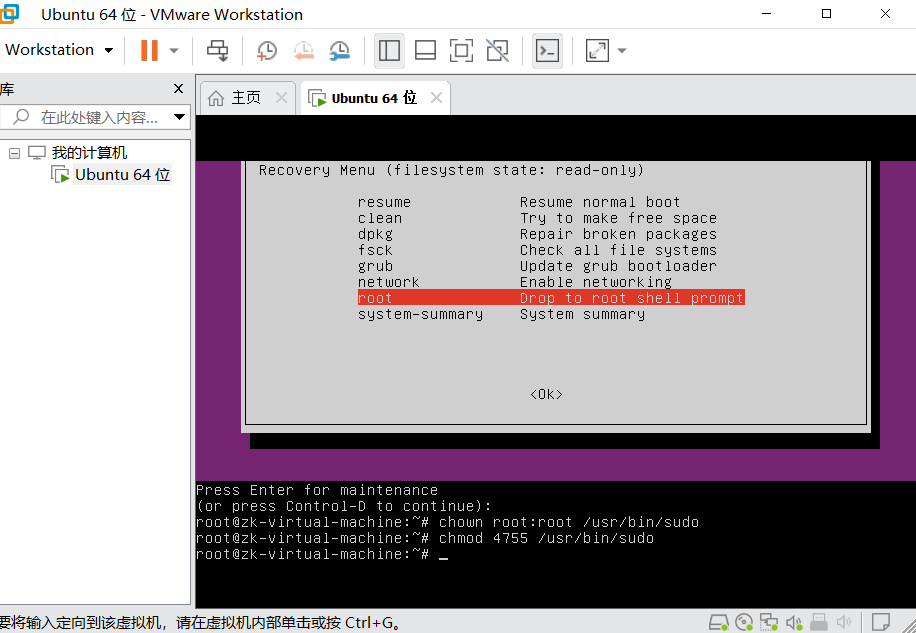Click Resume normal boot description text
Image resolution: width=916 pixels, height=633 pixels.
(600, 202)
